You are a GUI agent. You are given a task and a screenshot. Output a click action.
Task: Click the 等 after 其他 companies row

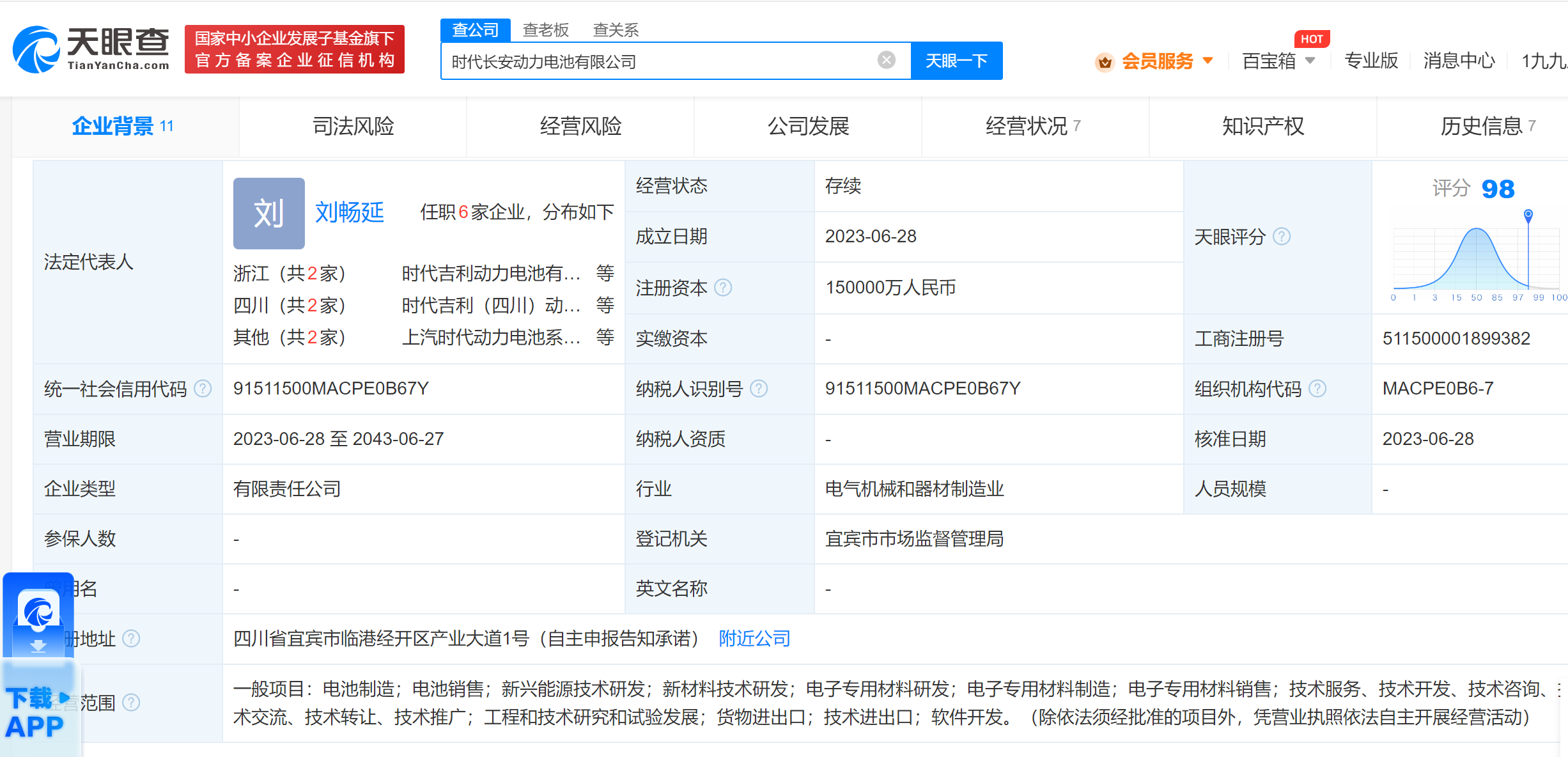[605, 338]
